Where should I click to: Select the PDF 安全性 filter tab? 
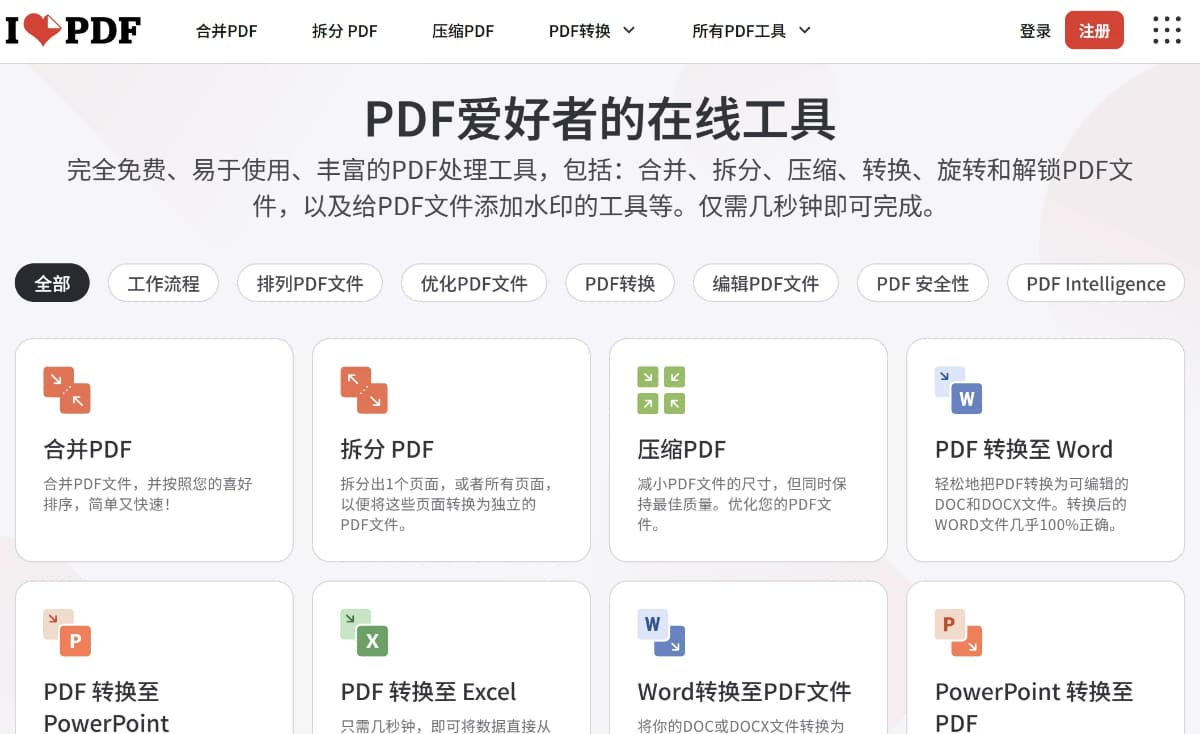coord(923,283)
